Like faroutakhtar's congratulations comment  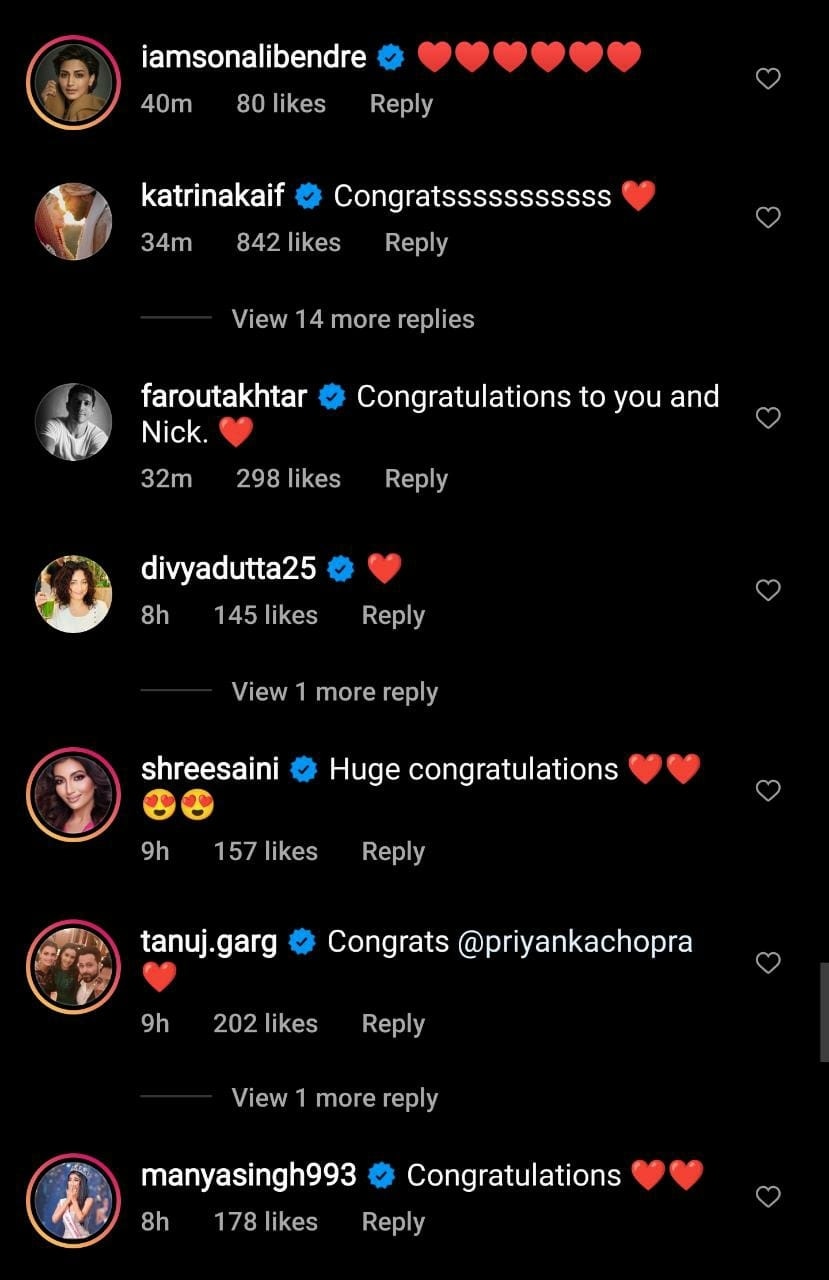pos(767,418)
